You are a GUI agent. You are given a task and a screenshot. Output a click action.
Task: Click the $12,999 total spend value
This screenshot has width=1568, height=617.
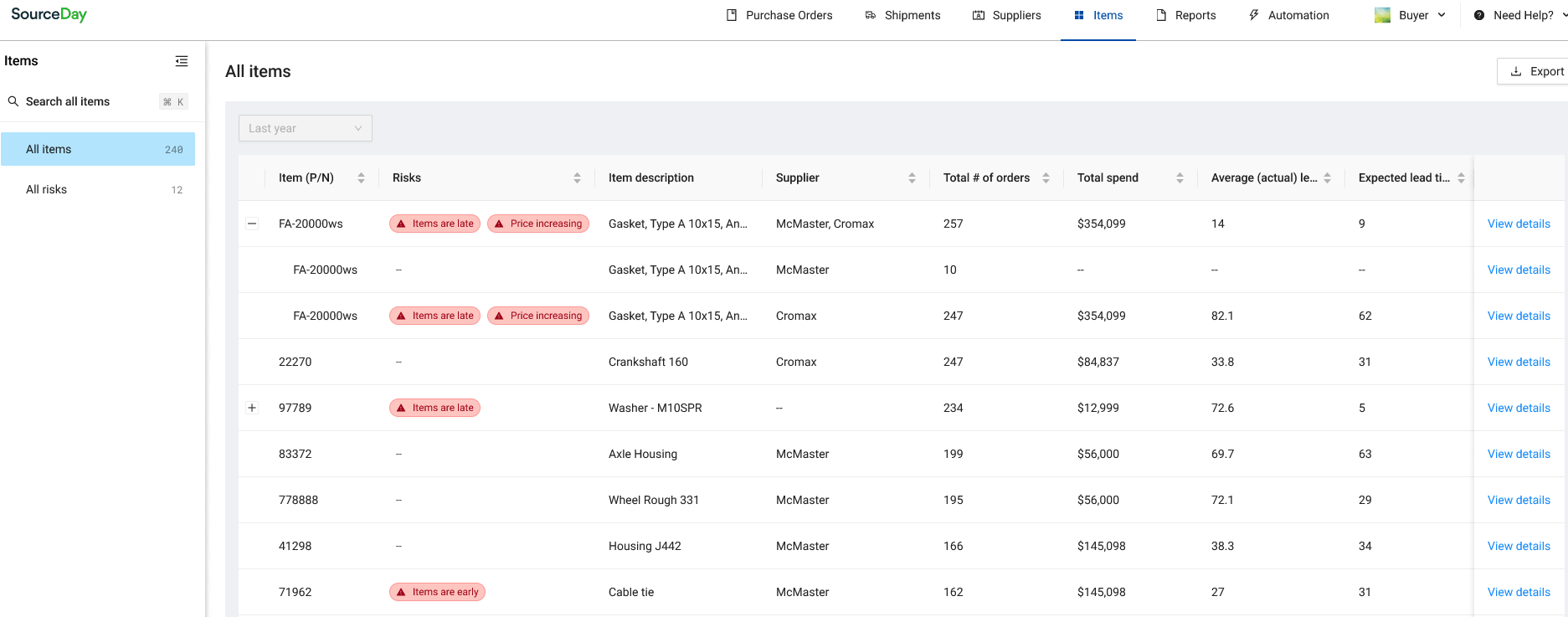point(1098,408)
